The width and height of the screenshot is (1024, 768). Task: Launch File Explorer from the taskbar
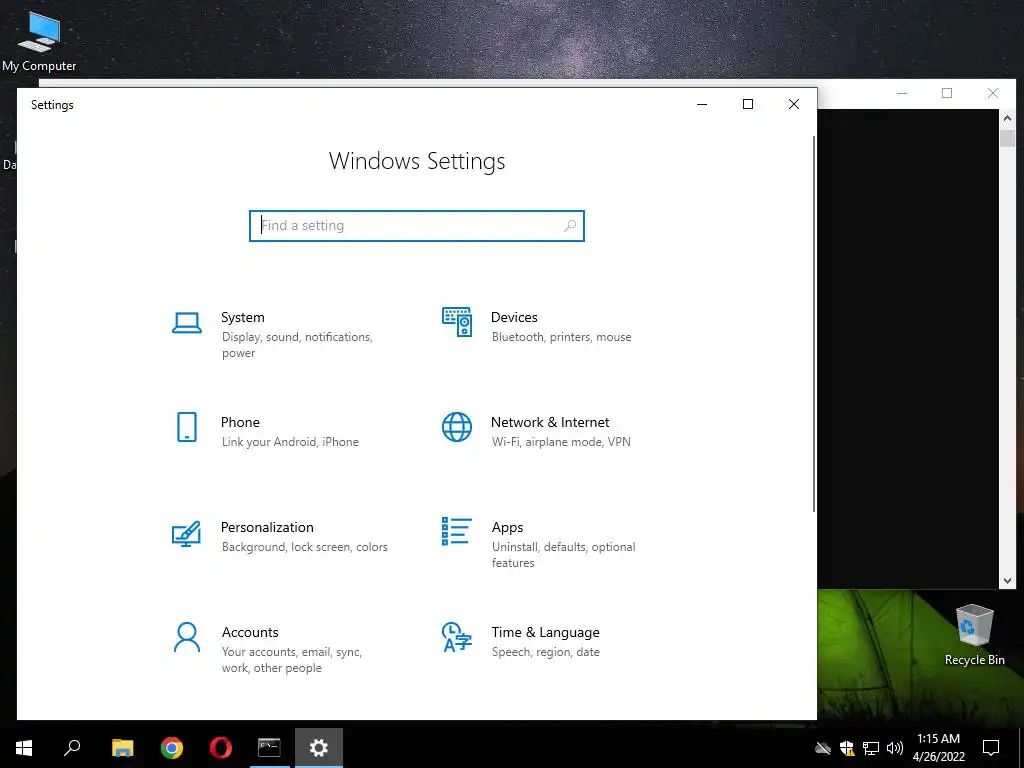click(122, 748)
